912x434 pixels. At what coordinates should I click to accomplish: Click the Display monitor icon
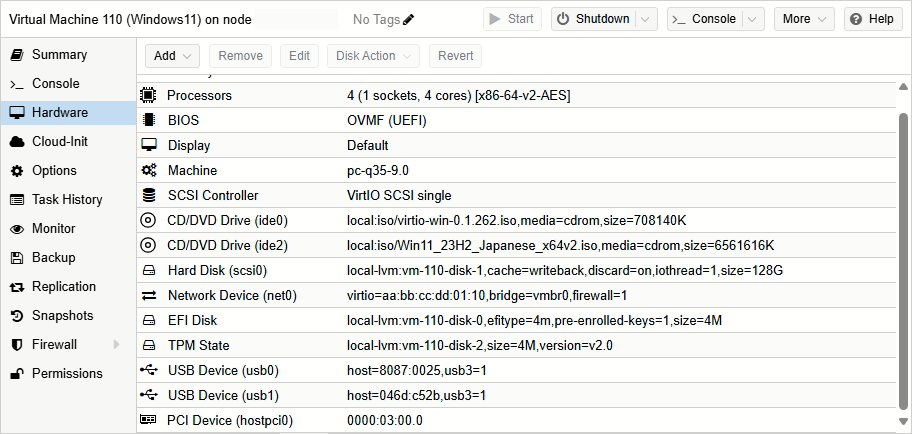[149, 145]
